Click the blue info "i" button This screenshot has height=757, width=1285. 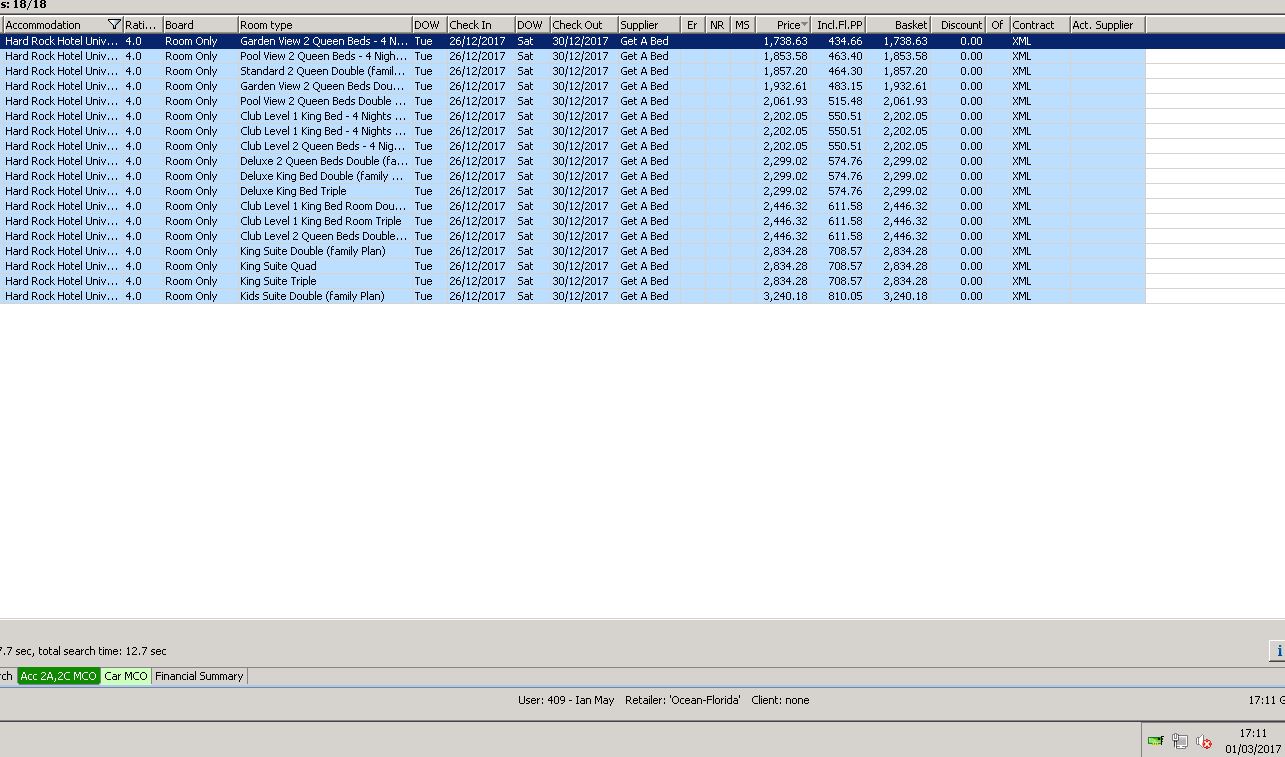click(x=1278, y=651)
